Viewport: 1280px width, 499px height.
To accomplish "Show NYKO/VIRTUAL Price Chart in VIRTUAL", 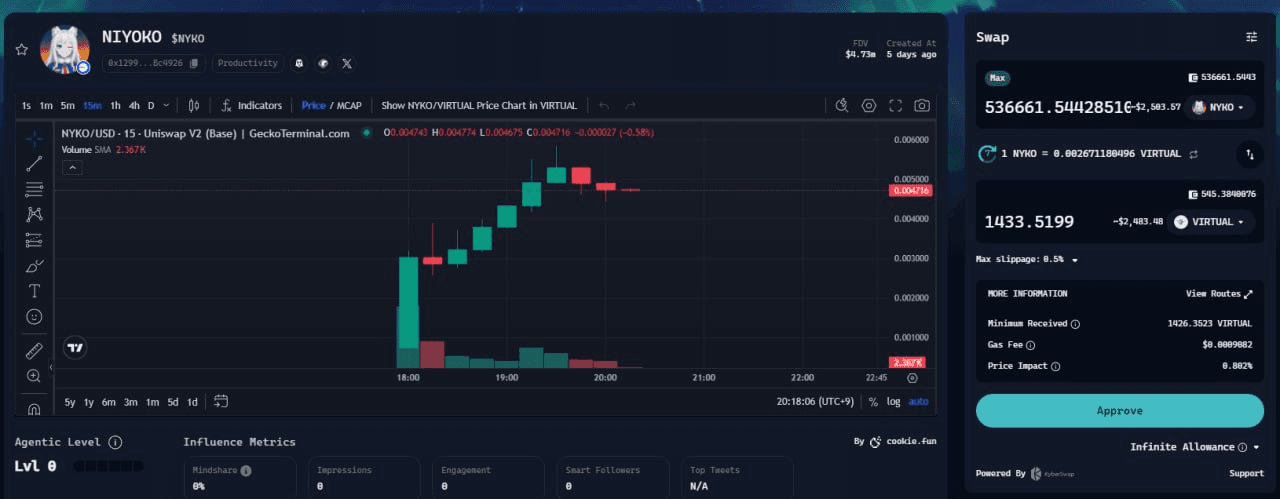I will pyautogui.click(x=479, y=105).
